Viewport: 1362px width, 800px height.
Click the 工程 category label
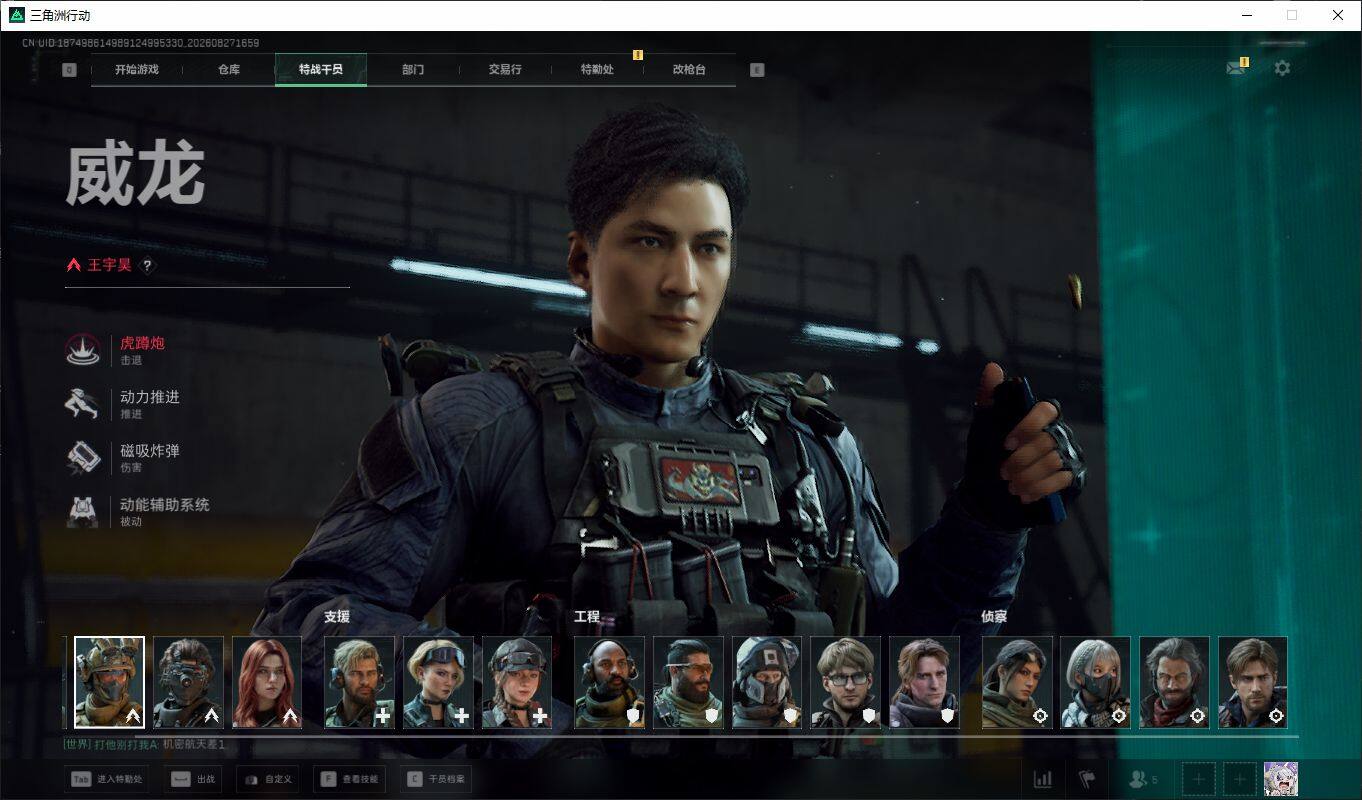(x=587, y=617)
